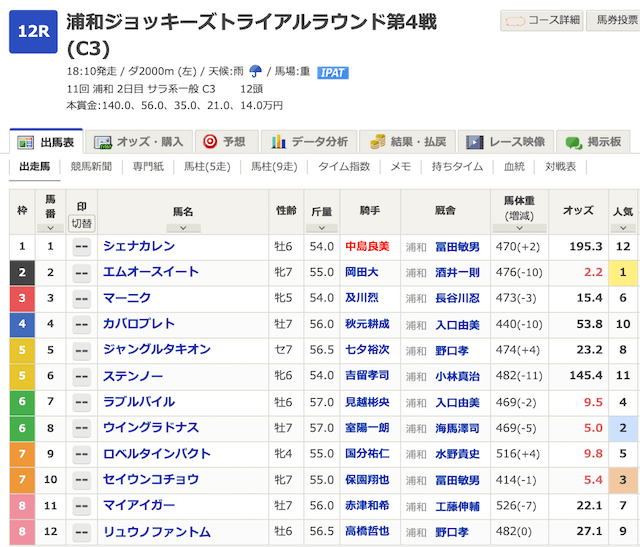Sort by 斤量 column arrow
This screenshot has width=640, height=547.
[x=322, y=228]
